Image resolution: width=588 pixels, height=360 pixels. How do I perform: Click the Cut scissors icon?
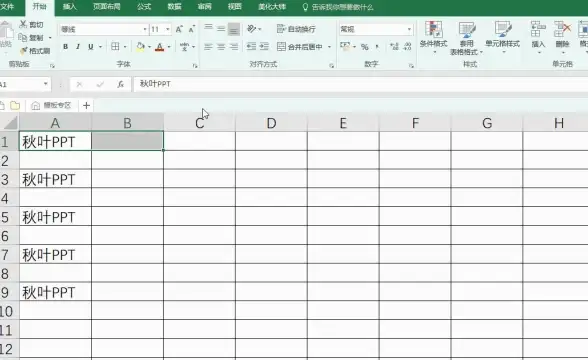[23, 24]
